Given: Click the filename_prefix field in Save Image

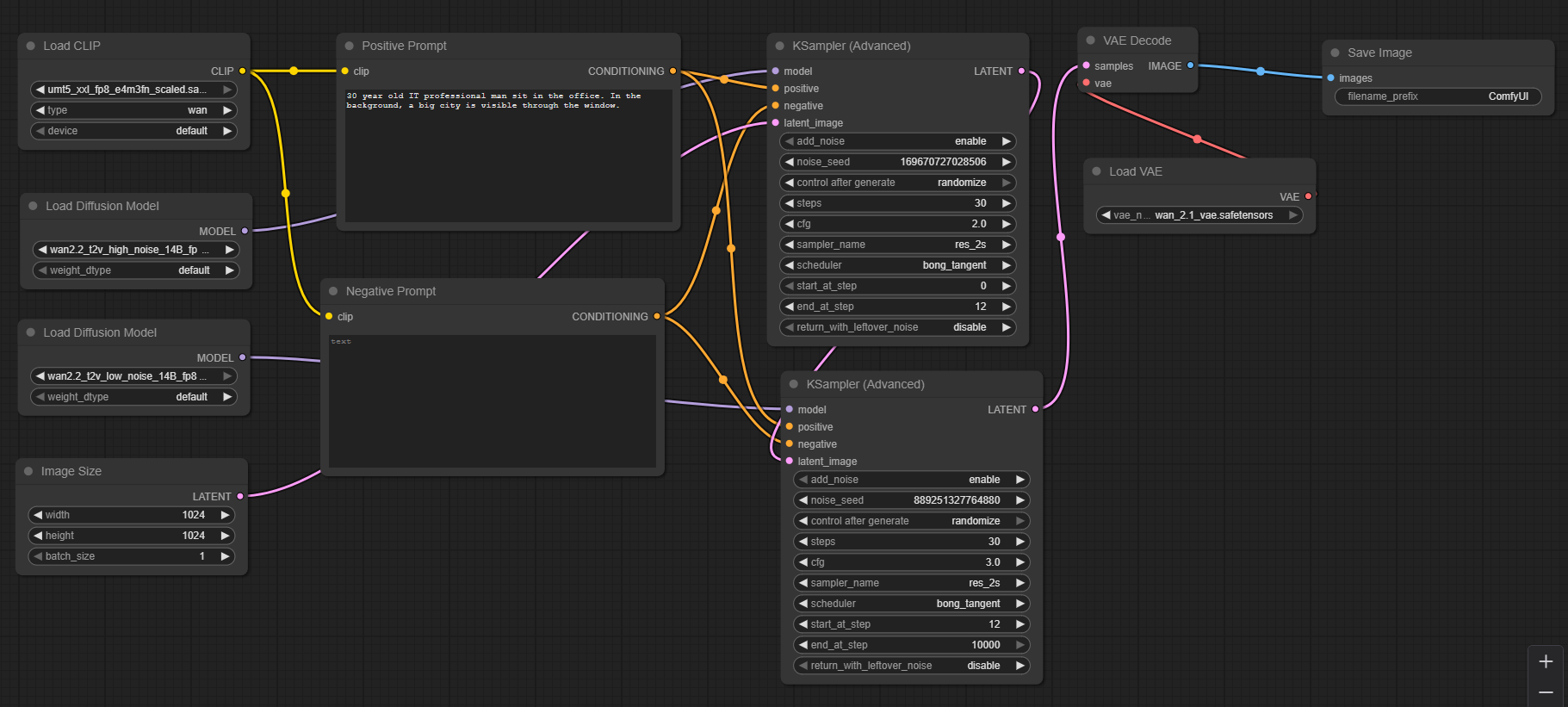Looking at the screenshot, I should click(x=1437, y=96).
